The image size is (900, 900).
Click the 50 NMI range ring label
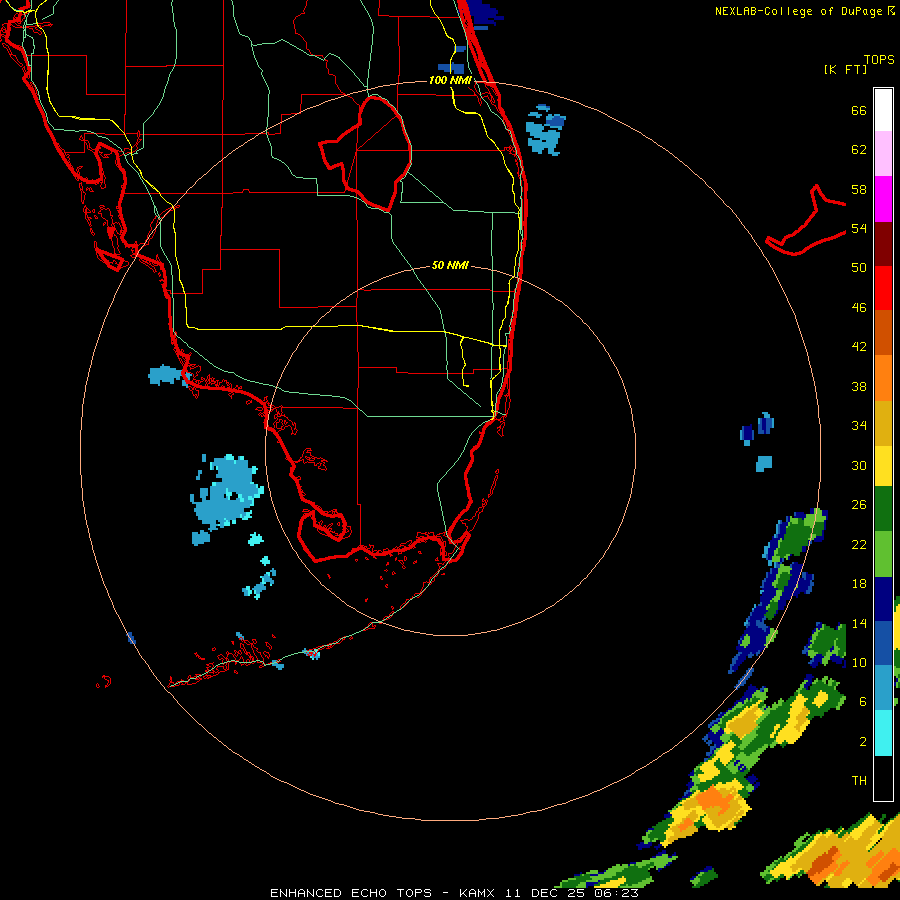point(450,265)
